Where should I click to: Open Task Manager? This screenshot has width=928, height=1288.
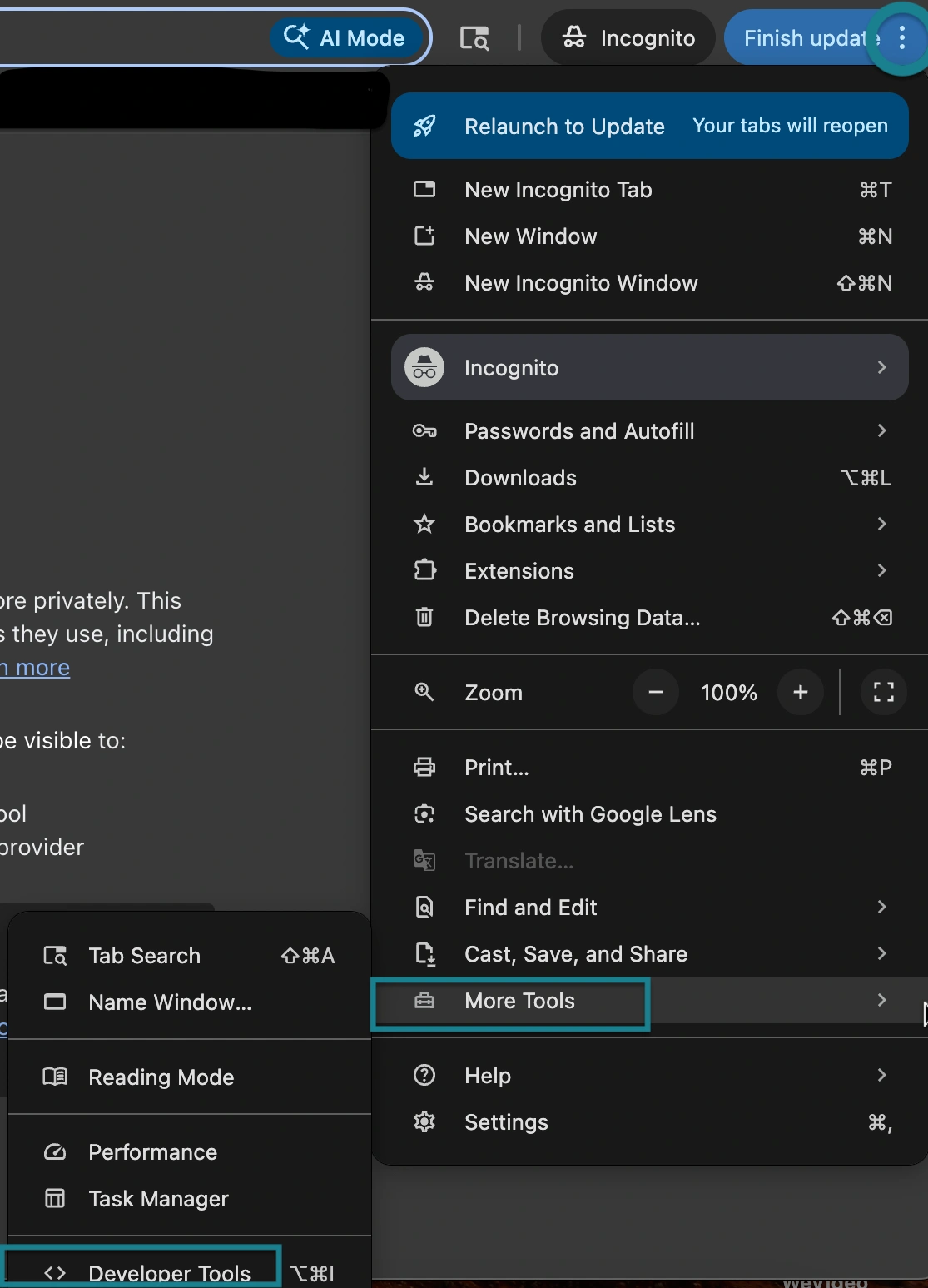[190, 1199]
